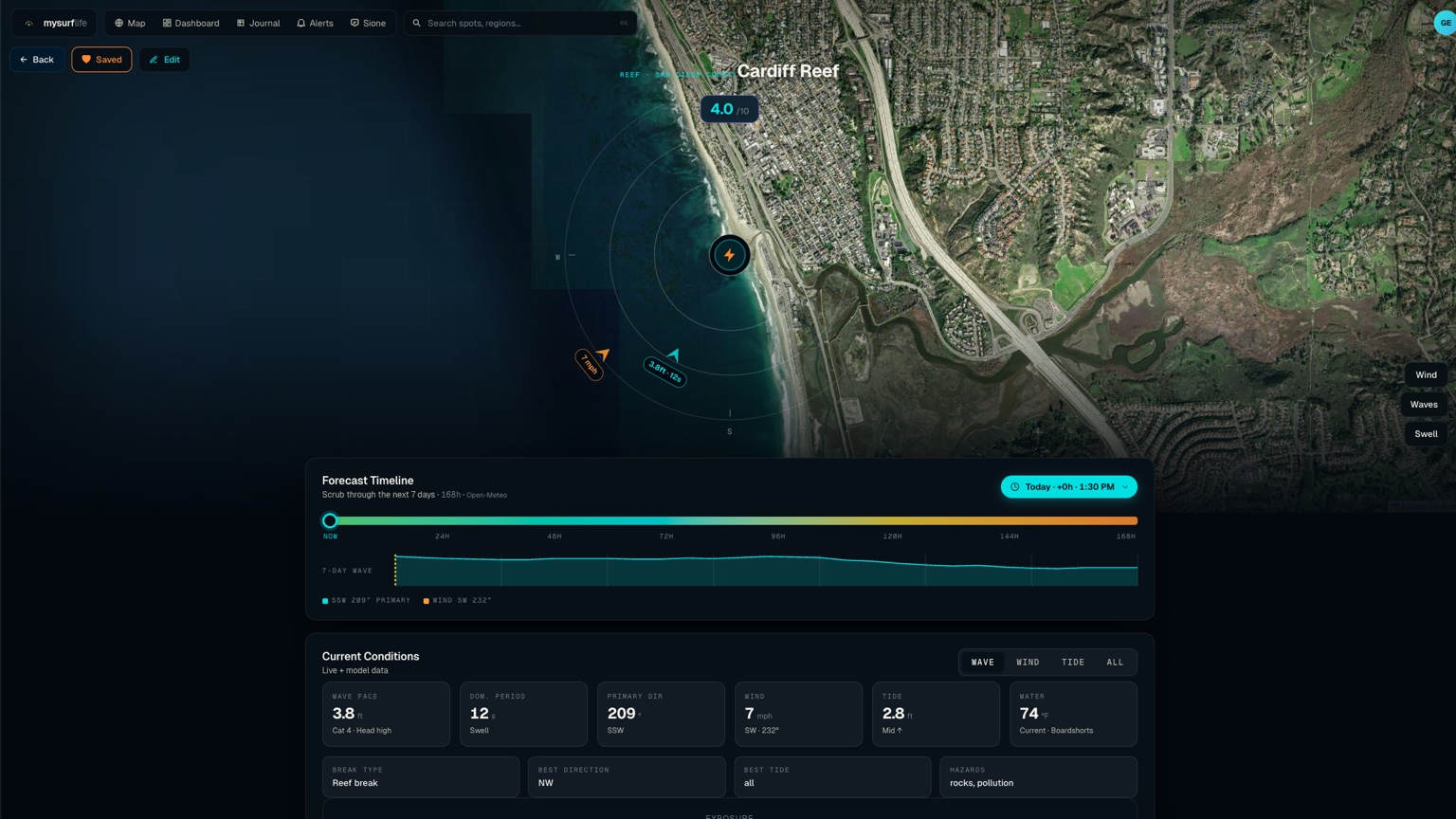Click the 4.0 /10 score badge
The width and height of the screenshot is (1456, 819).
tap(729, 109)
